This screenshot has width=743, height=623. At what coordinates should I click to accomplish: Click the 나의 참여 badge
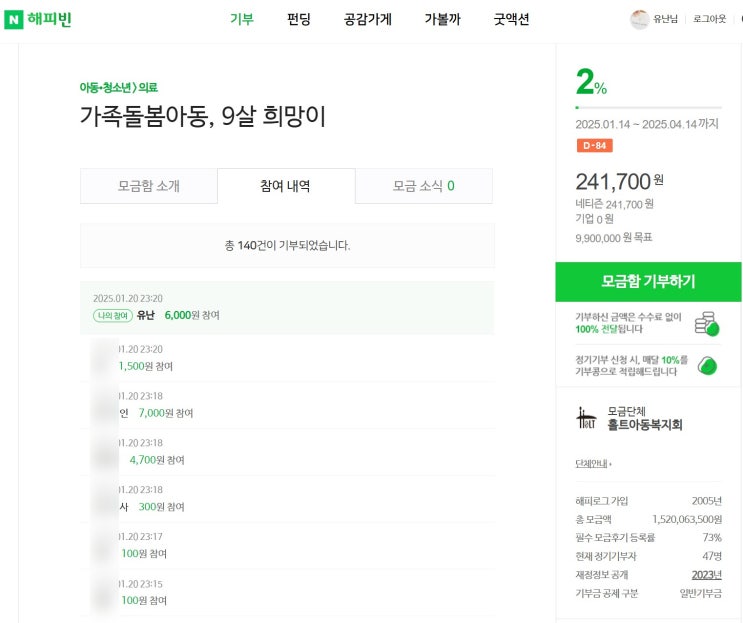(112, 315)
